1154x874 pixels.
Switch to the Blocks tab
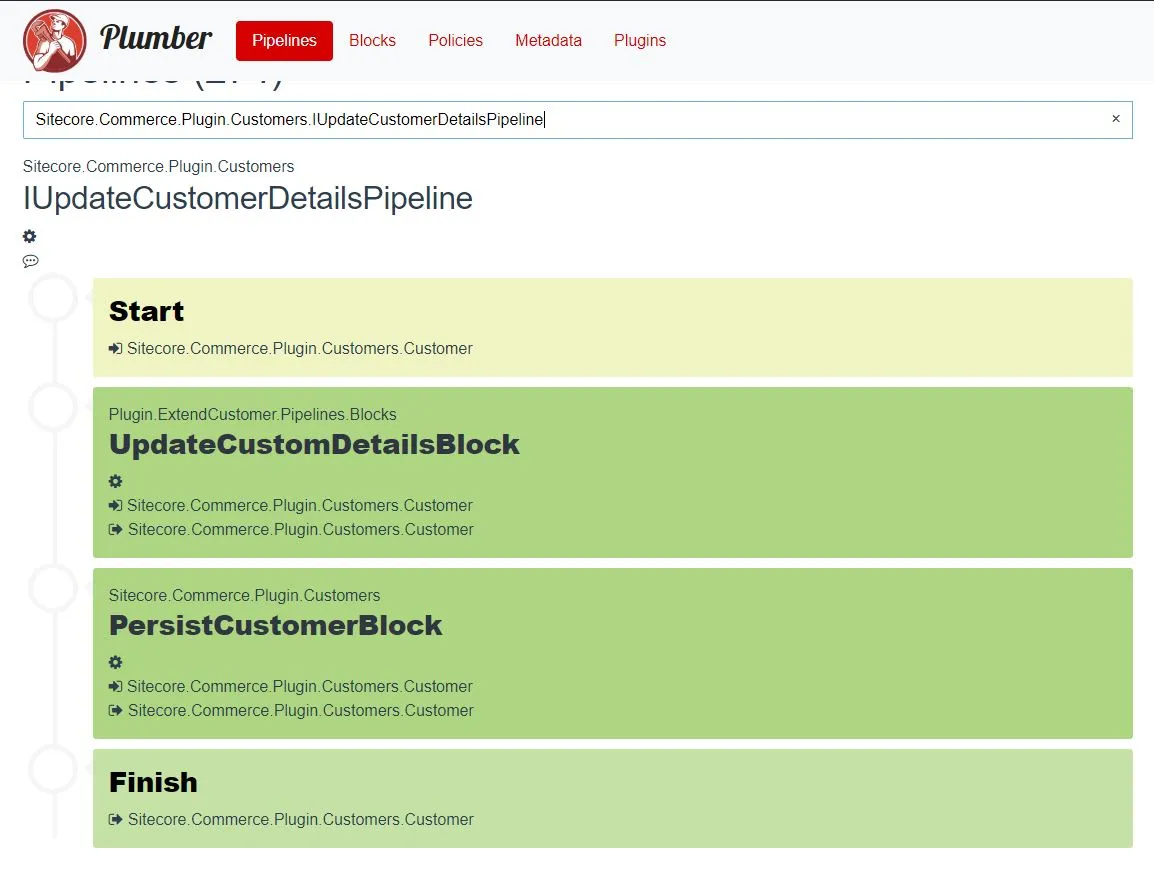coord(372,41)
